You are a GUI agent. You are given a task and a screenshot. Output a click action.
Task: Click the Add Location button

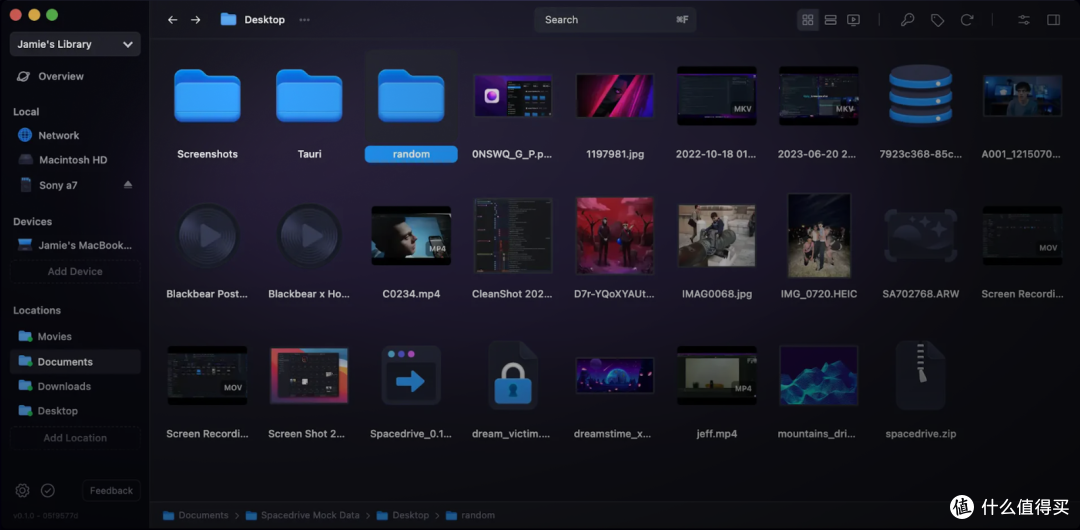(75, 438)
